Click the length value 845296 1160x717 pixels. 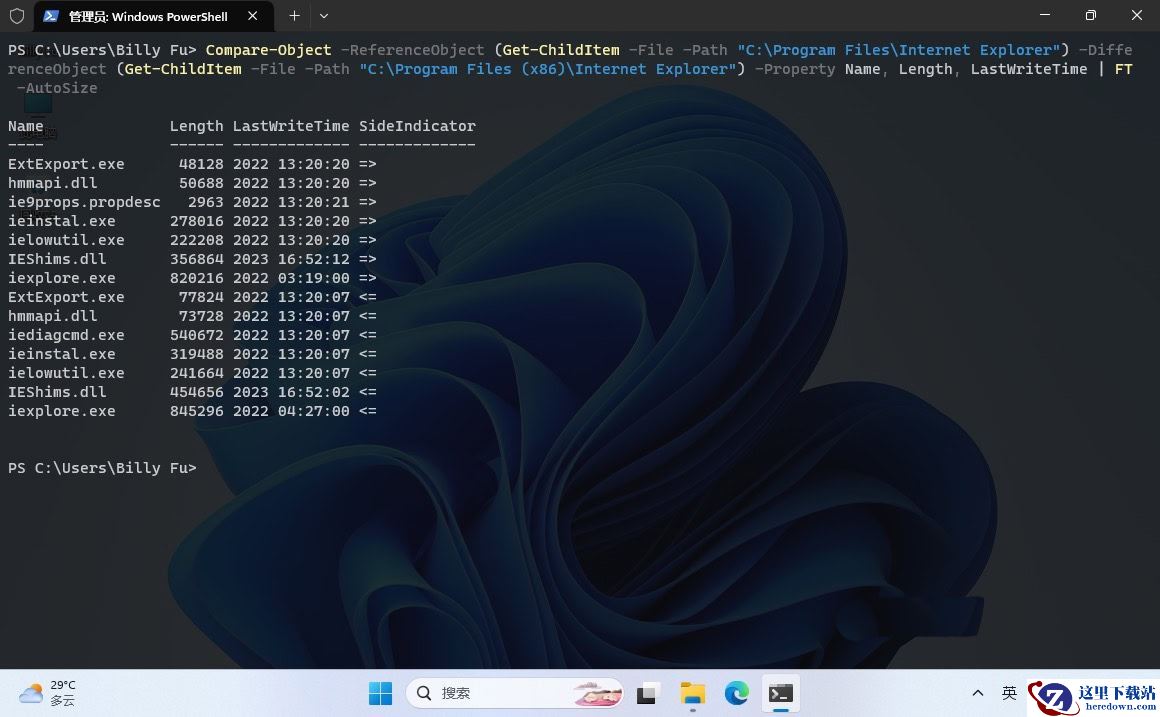pyautogui.click(x=196, y=411)
